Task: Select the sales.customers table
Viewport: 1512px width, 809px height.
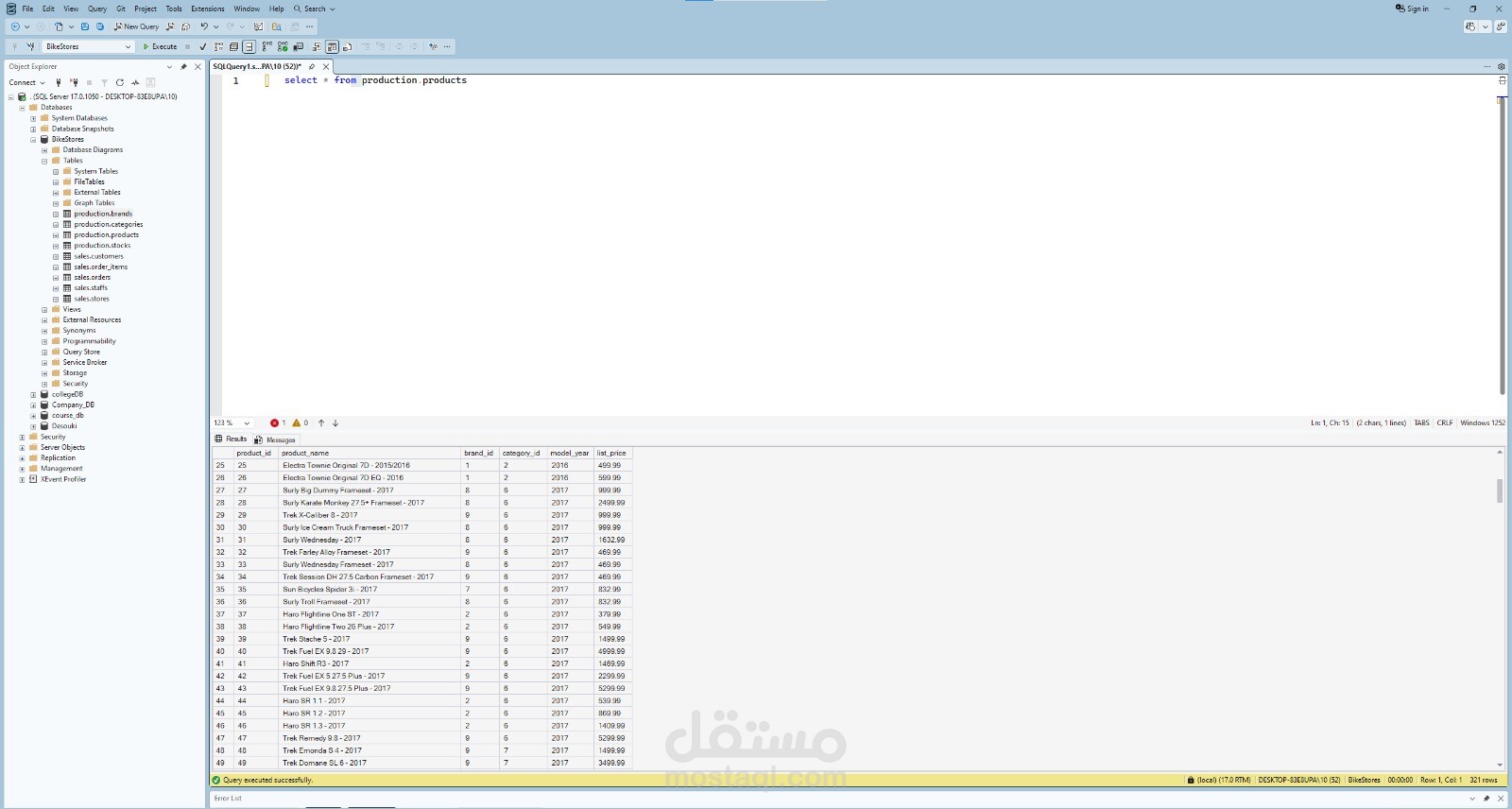Action: coord(98,256)
